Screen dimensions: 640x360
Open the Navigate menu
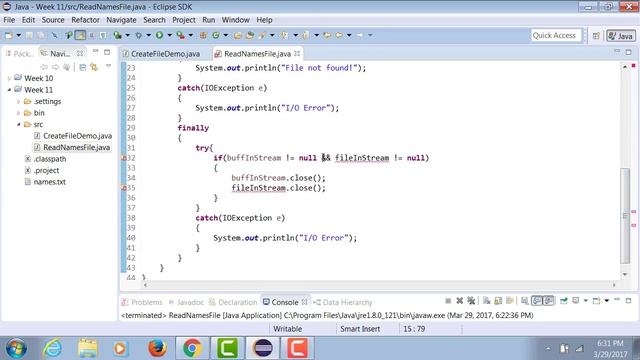[x=121, y=20]
